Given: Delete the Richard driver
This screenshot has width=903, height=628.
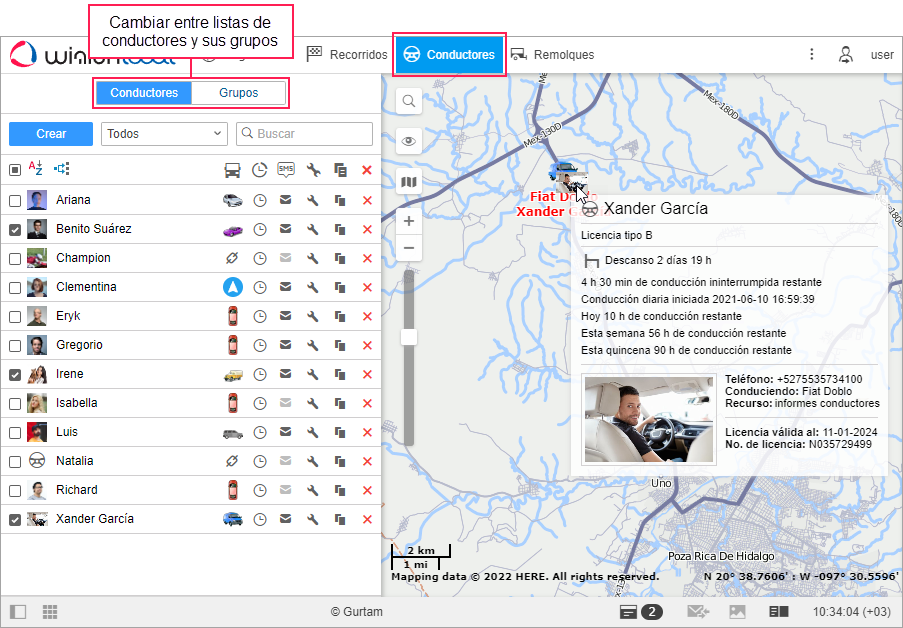Looking at the screenshot, I should (x=367, y=490).
